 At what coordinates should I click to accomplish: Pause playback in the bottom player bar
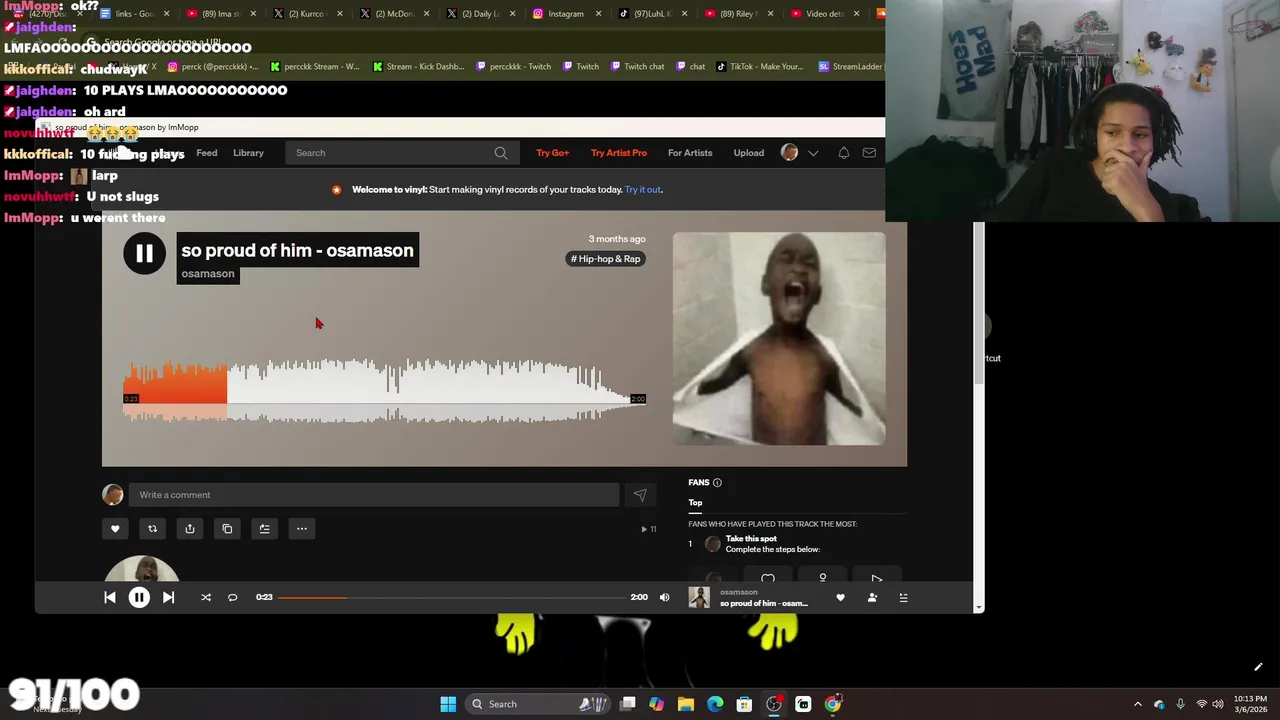(139, 597)
